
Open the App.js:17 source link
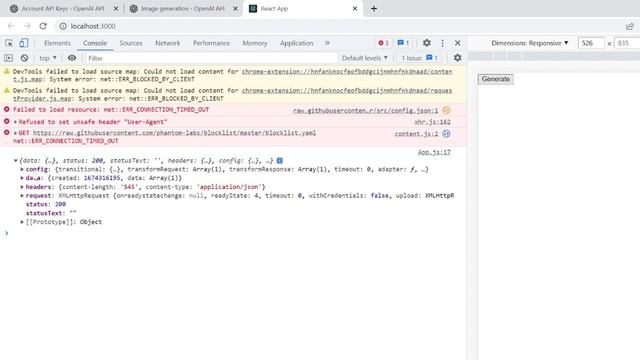click(x=434, y=152)
